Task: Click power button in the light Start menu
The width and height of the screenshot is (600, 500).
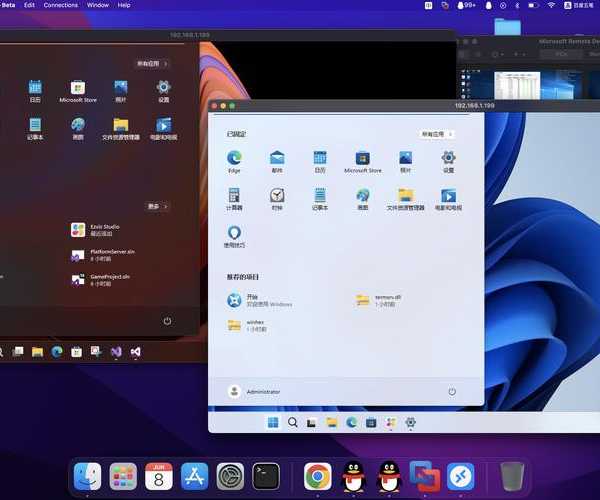Action: (x=452, y=391)
